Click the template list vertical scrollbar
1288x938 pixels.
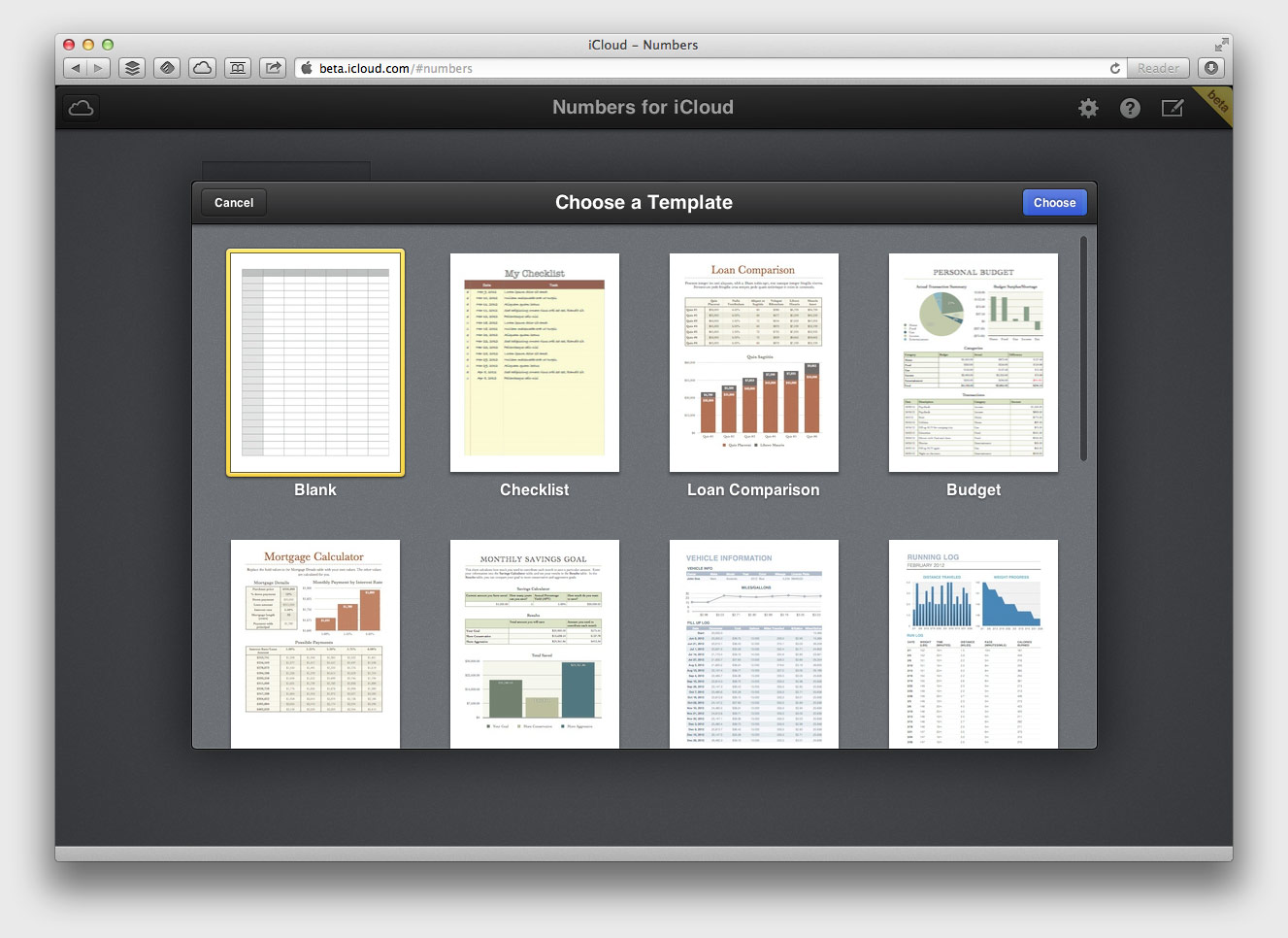click(1083, 348)
